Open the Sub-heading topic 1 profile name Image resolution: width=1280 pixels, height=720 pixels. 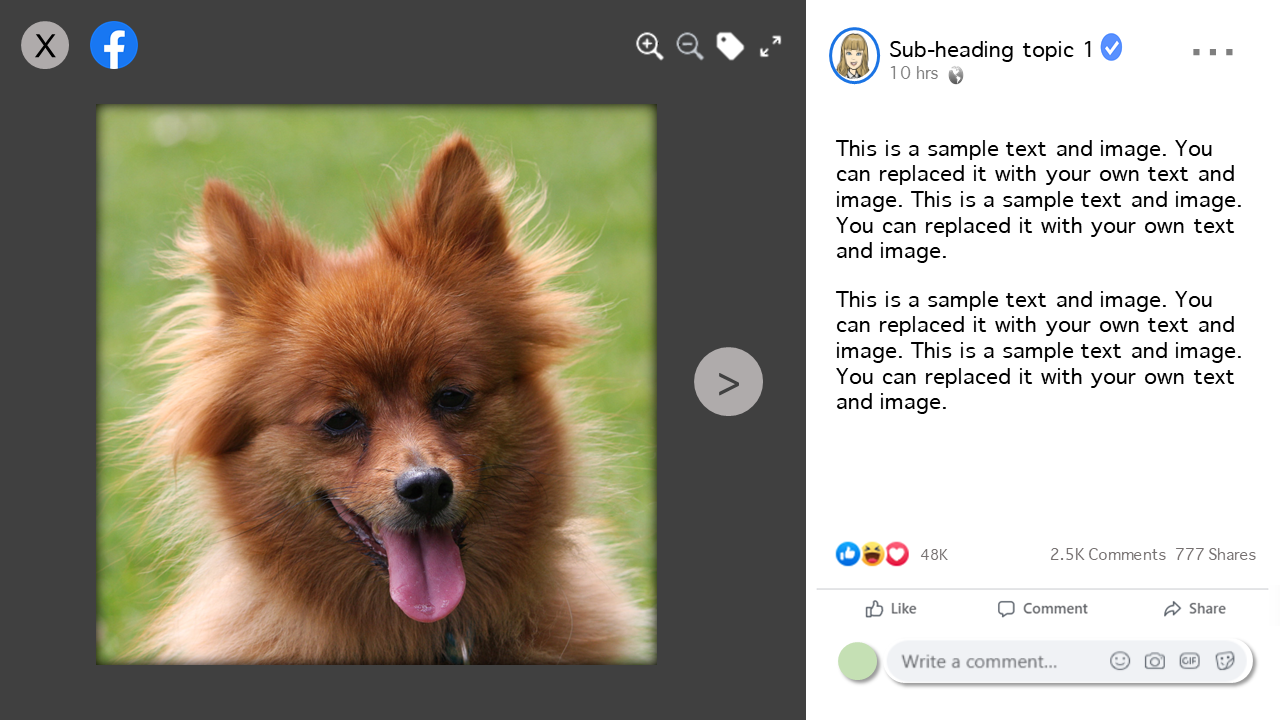point(991,49)
